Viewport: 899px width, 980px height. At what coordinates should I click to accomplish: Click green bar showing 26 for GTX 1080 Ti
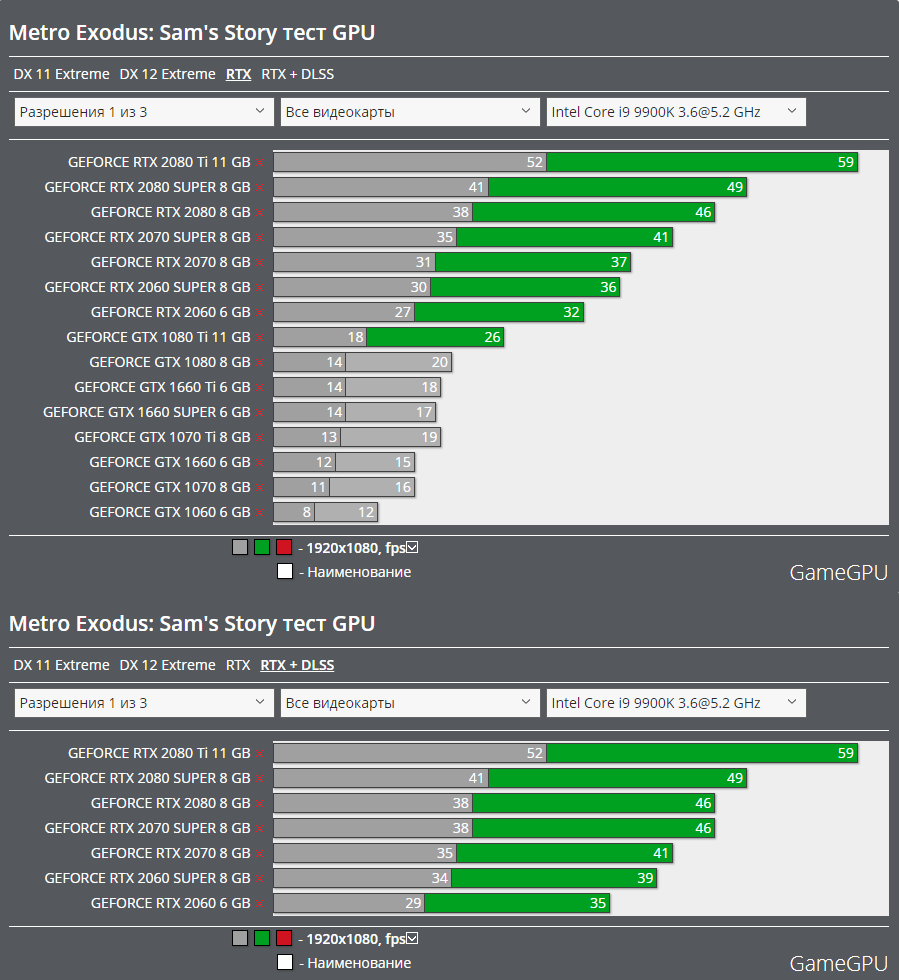(435, 338)
